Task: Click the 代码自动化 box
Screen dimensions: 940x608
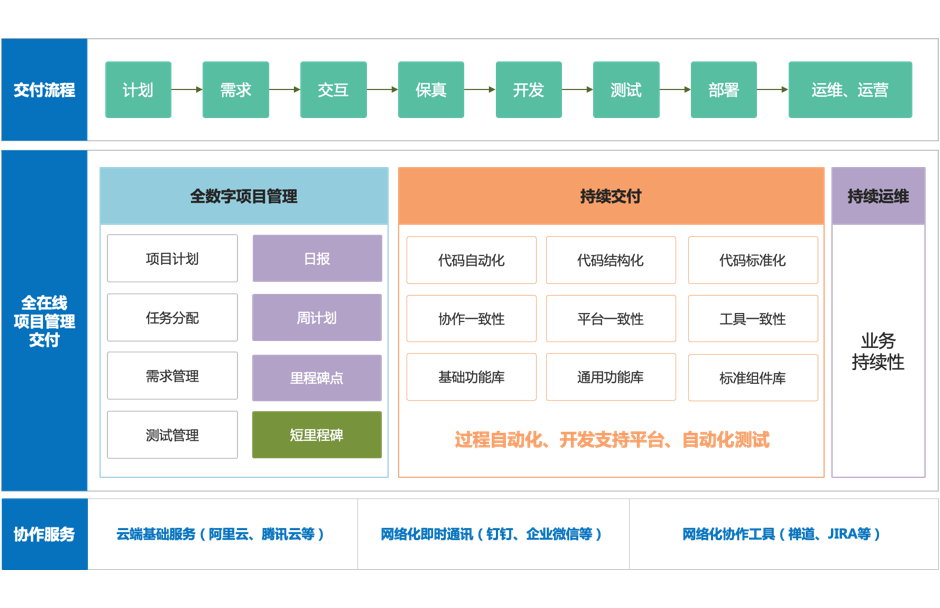Action: click(471, 260)
